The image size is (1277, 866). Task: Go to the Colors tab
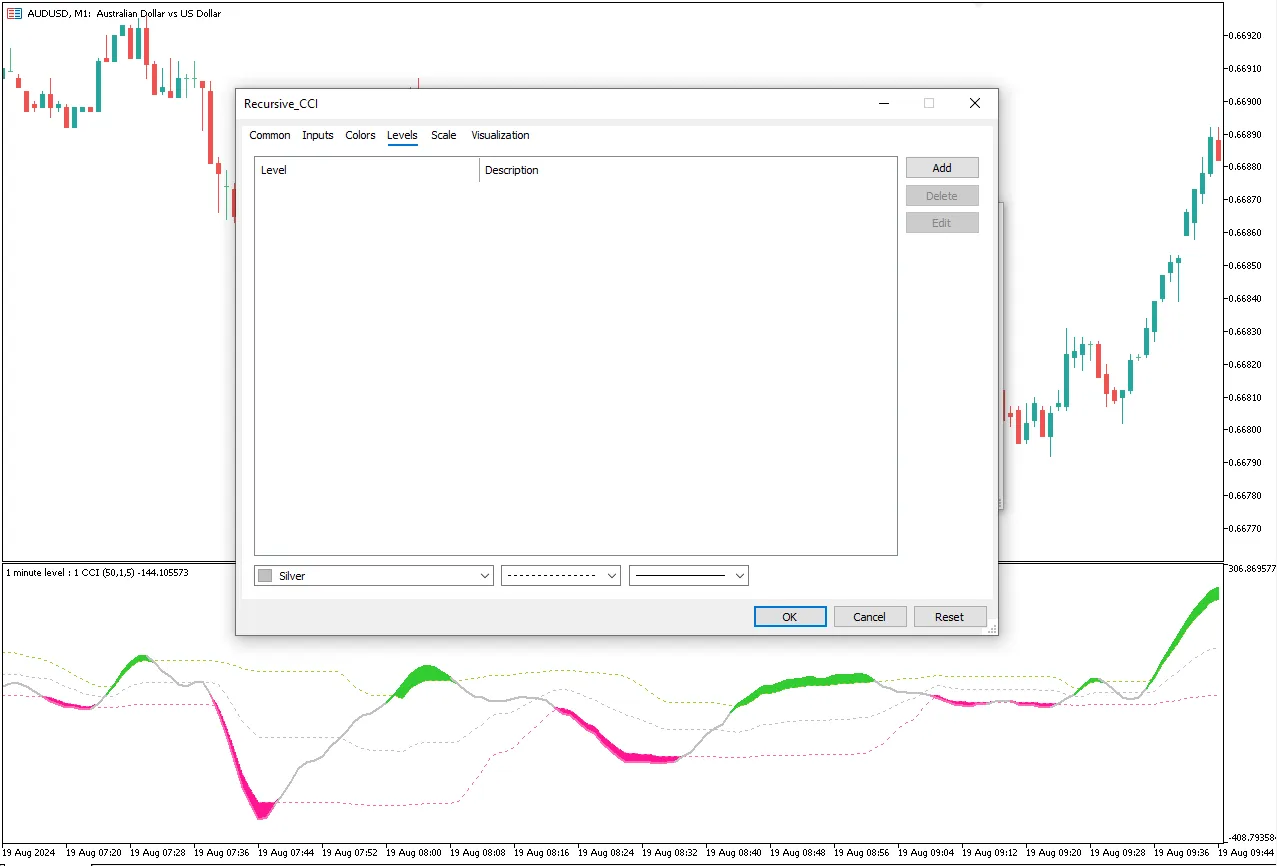pos(360,135)
